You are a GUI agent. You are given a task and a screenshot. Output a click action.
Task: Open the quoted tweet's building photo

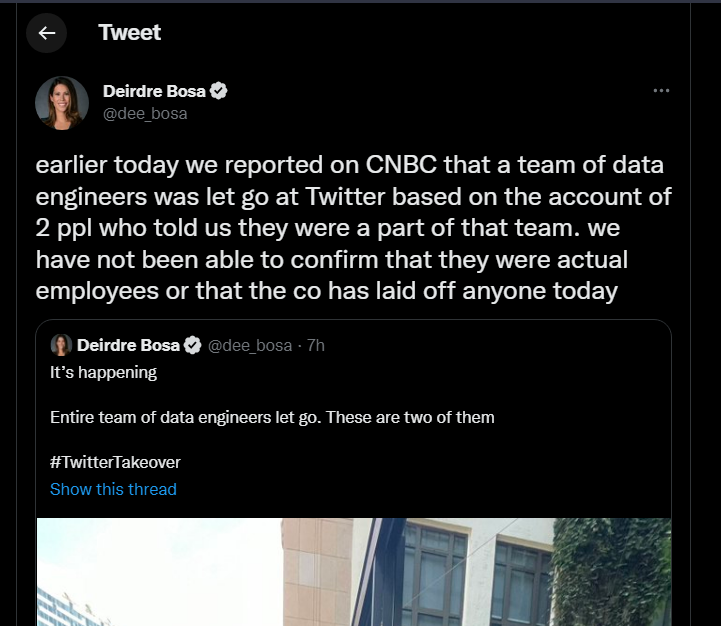[x=354, y=572]
